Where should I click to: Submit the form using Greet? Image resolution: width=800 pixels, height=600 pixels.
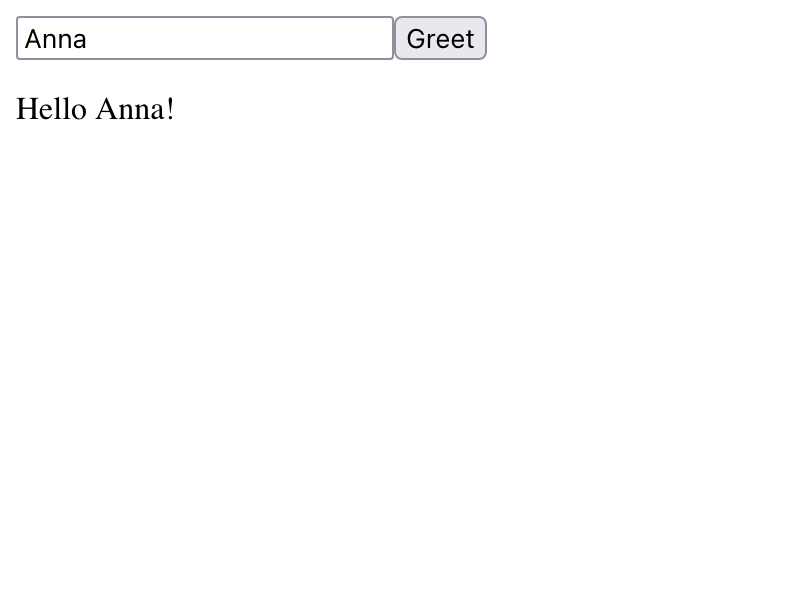coord(440,38)
